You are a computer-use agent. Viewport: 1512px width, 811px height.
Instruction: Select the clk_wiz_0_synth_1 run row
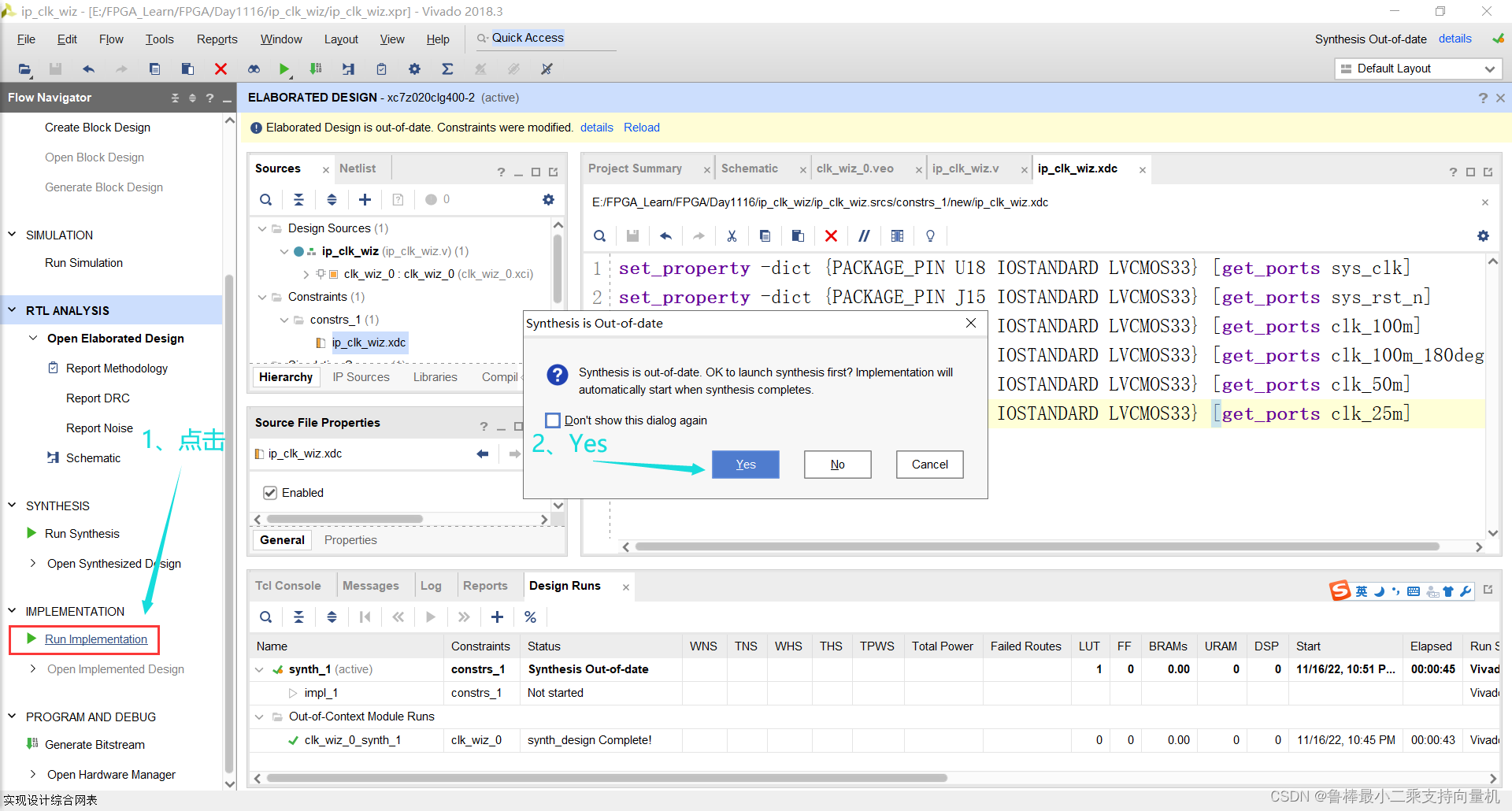(x=874, y=740)
